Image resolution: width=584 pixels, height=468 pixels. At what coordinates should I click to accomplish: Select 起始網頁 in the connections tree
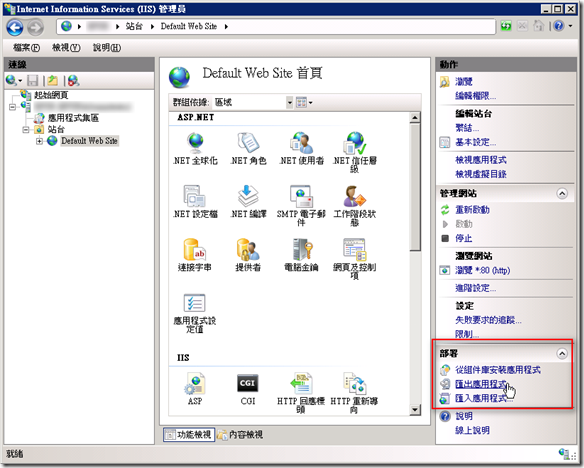(x=51, y=95)
